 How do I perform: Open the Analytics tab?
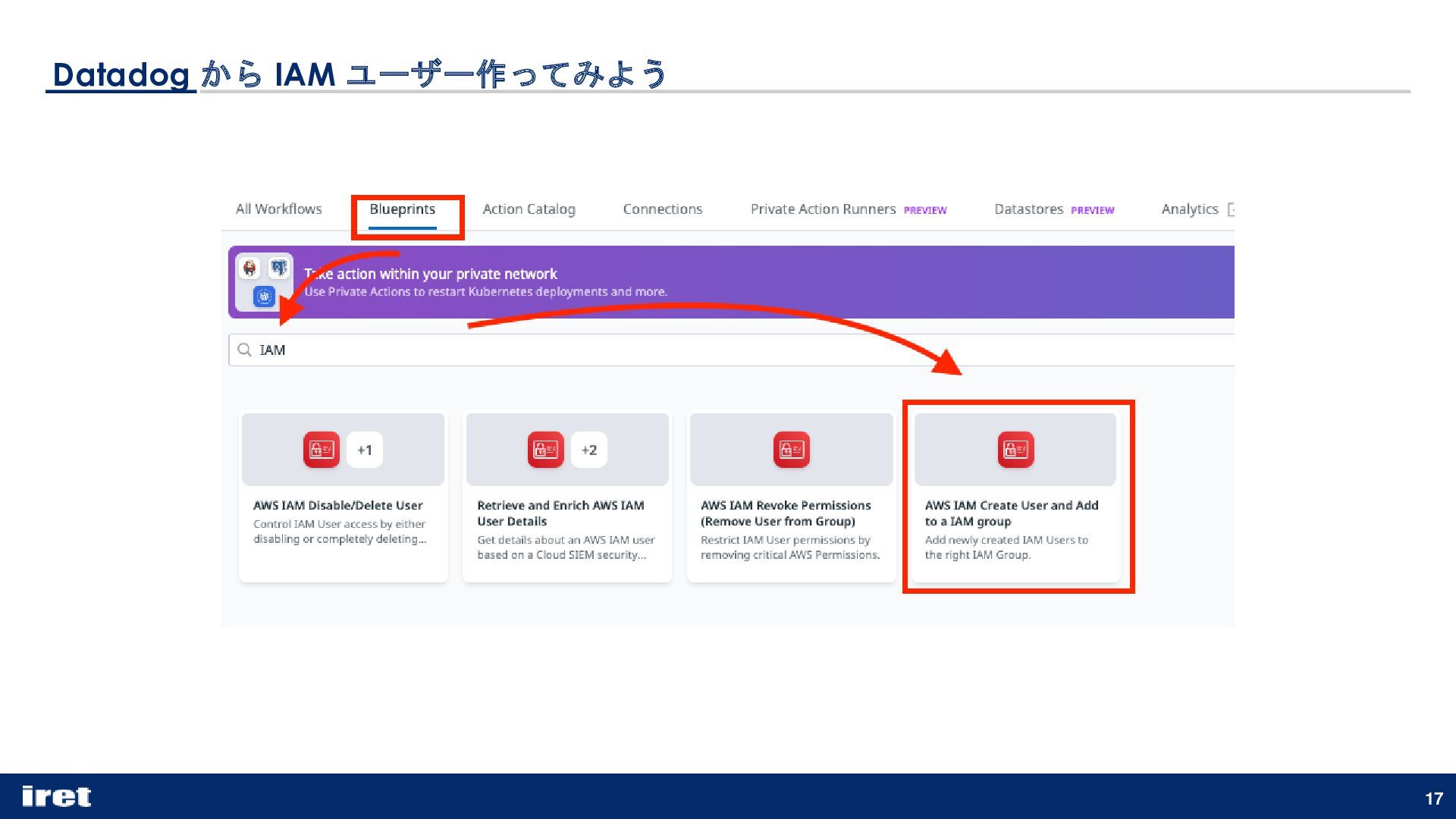pyautogui.click(x=1189, y=209)
